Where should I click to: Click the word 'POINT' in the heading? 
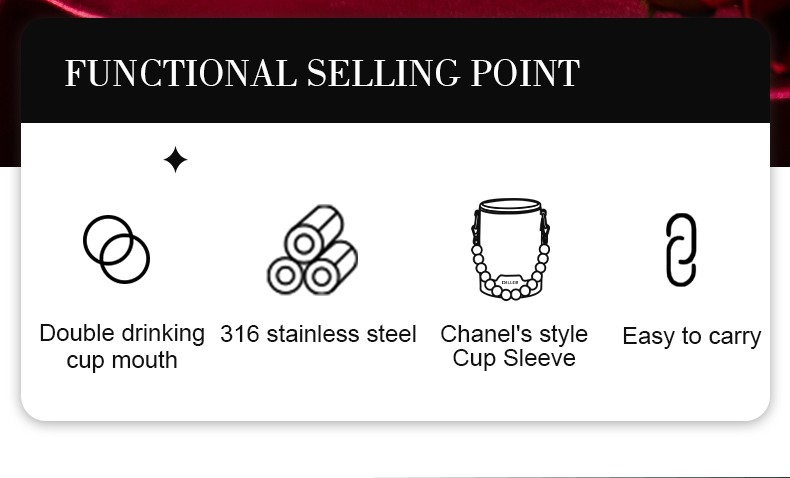point(525,73)
